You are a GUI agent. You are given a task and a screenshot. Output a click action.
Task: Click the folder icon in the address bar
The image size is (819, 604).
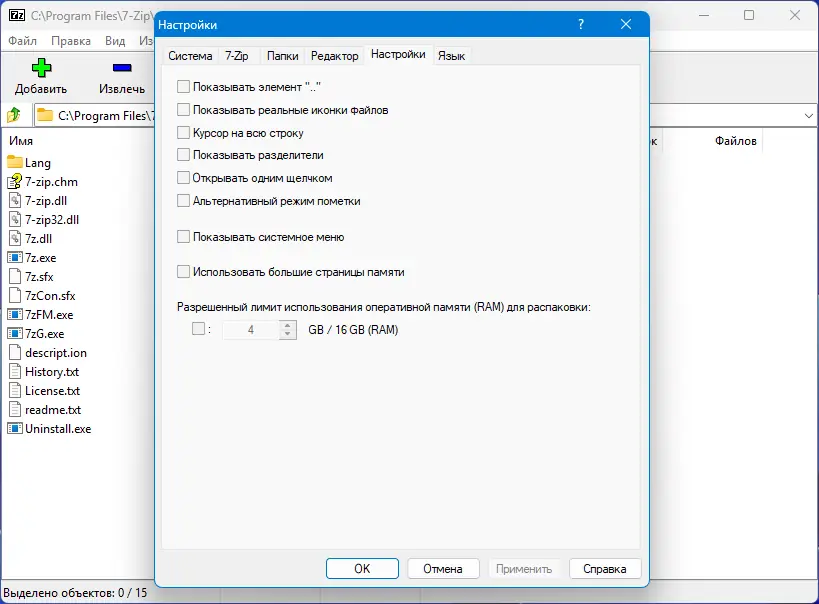tap(45, 115)
